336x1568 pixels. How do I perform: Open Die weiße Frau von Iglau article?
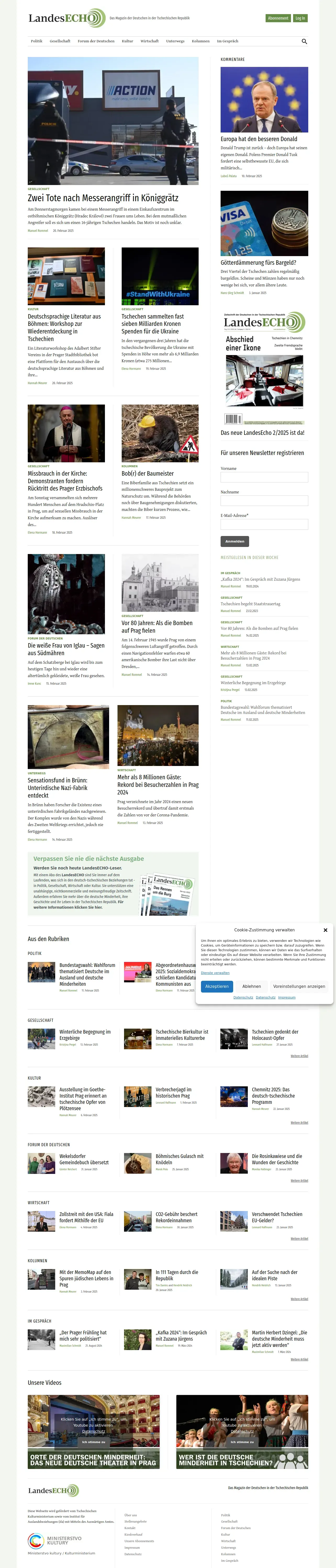[66, 649]
